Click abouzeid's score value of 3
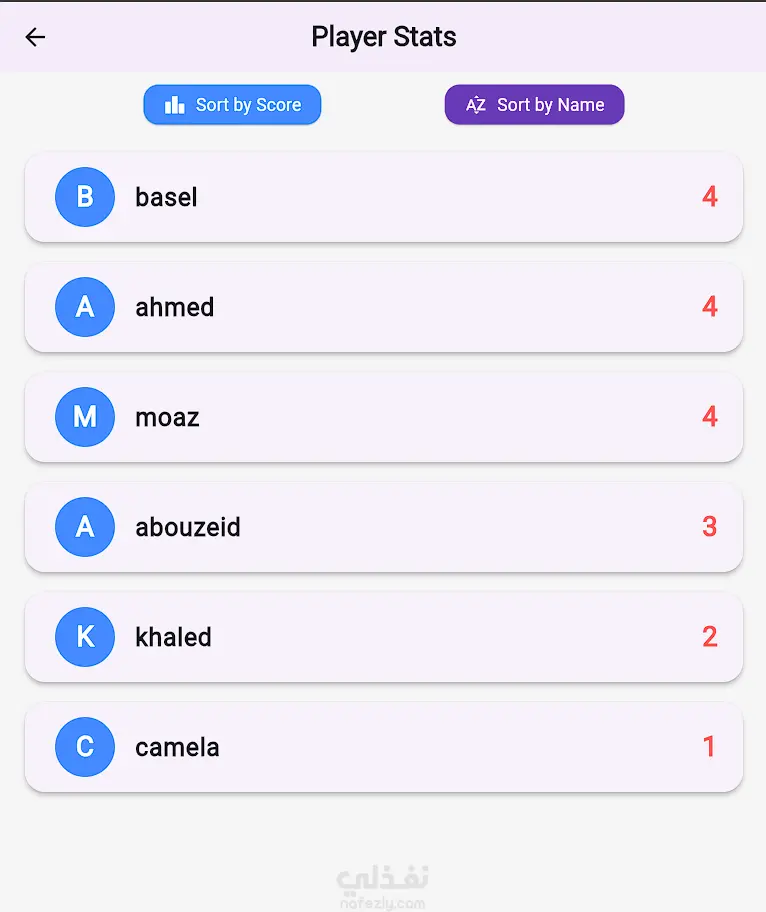 pos(710,527)
